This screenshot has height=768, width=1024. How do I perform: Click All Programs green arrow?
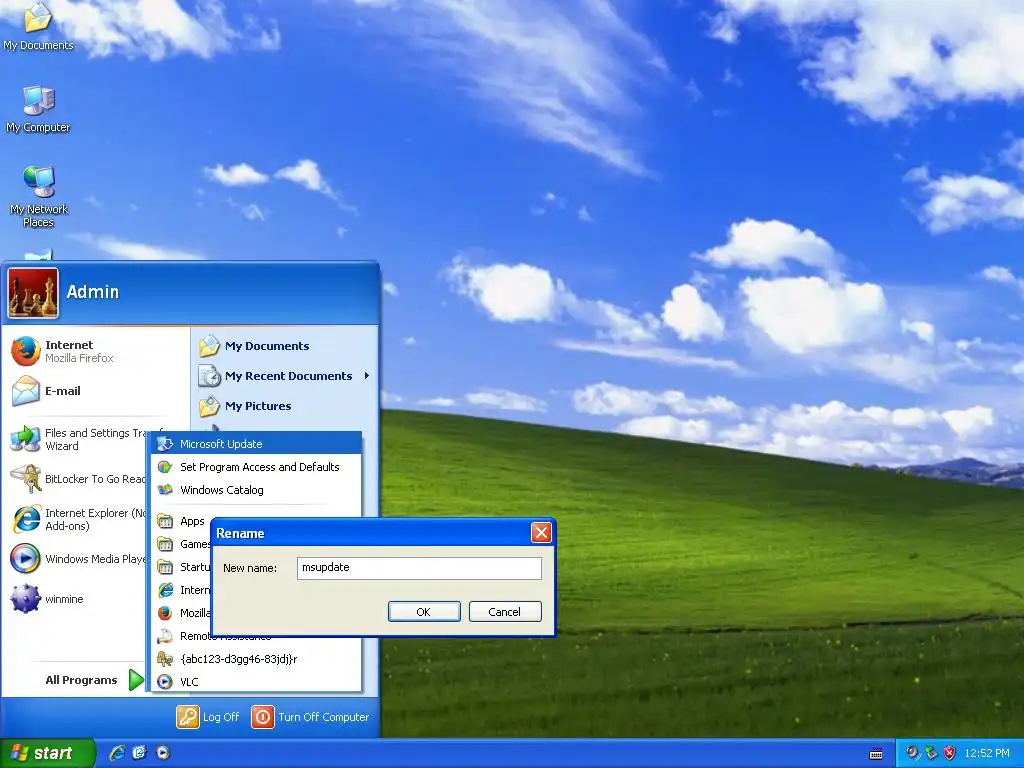pos(136,680)
